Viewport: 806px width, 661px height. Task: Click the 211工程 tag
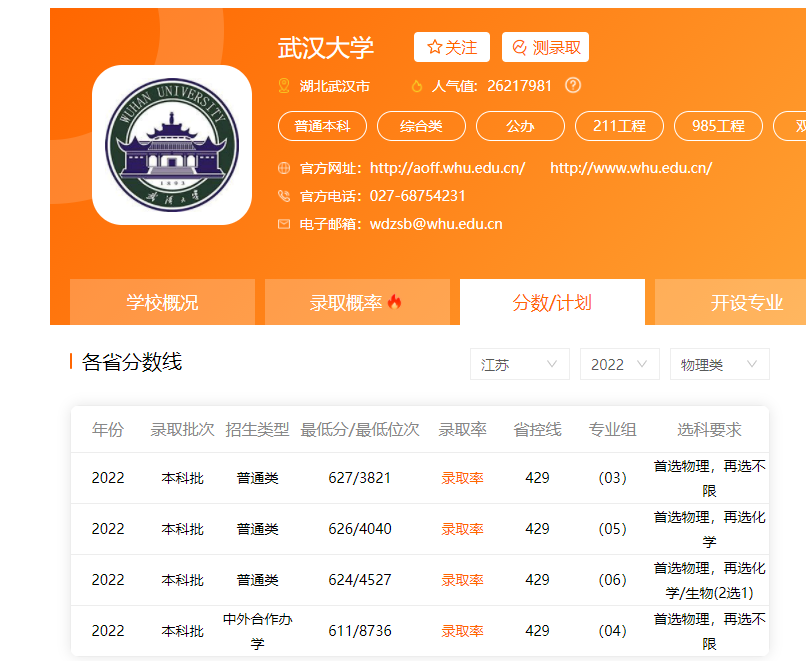[x=619, y=126]
